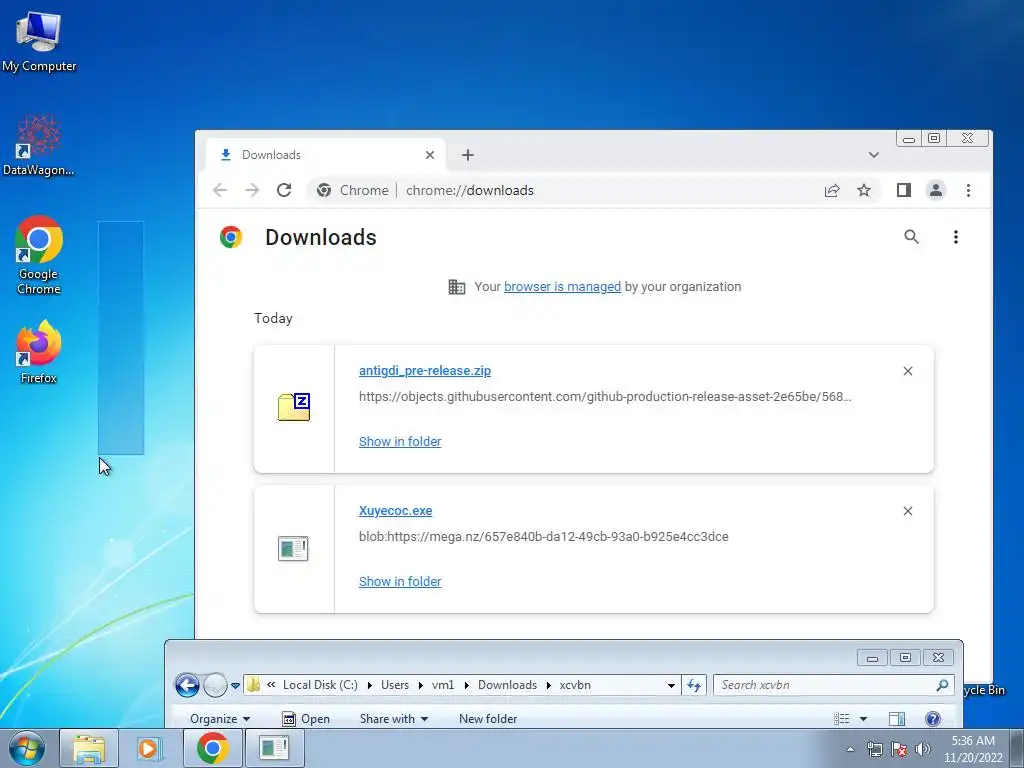Open Chrome profile avatar
The width and height of the screenshot is (1024, 768).
(936, 190)
